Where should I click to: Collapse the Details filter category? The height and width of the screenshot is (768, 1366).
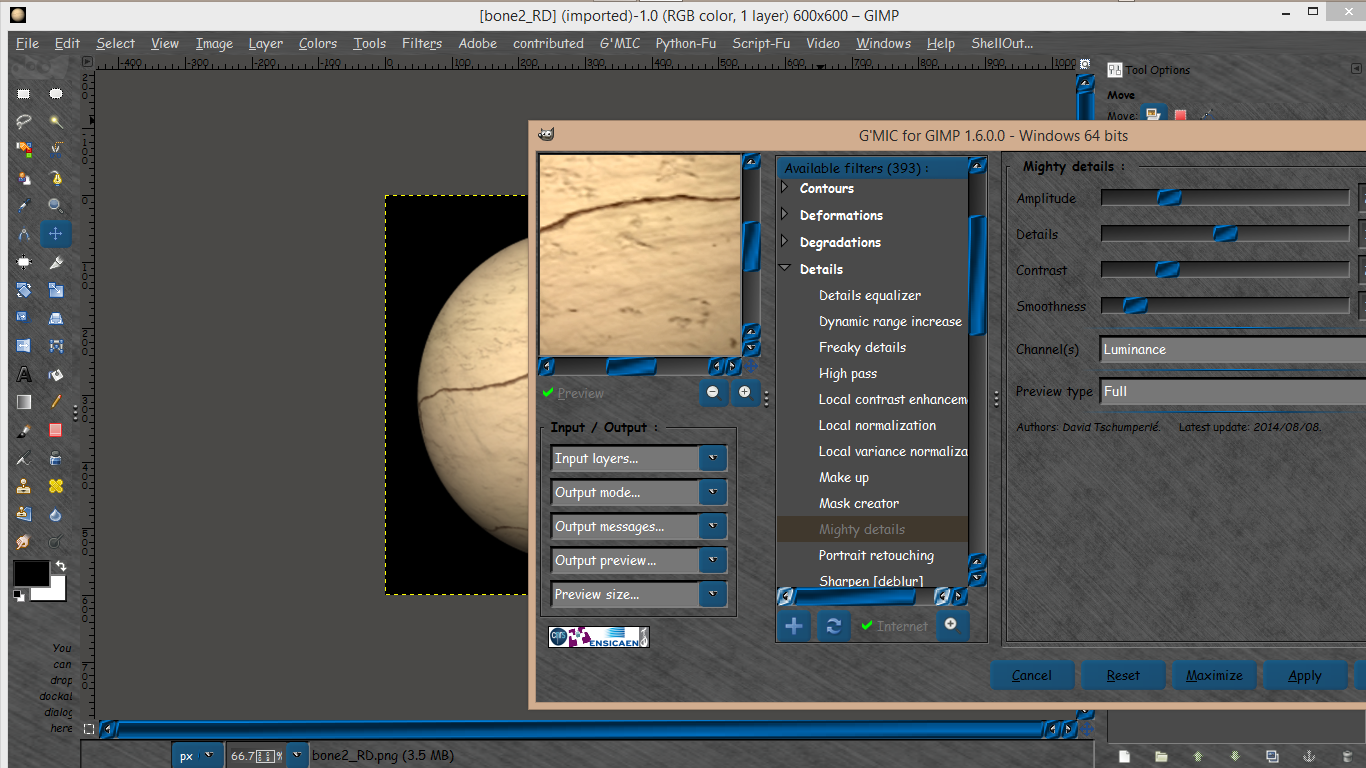[785, 269]
